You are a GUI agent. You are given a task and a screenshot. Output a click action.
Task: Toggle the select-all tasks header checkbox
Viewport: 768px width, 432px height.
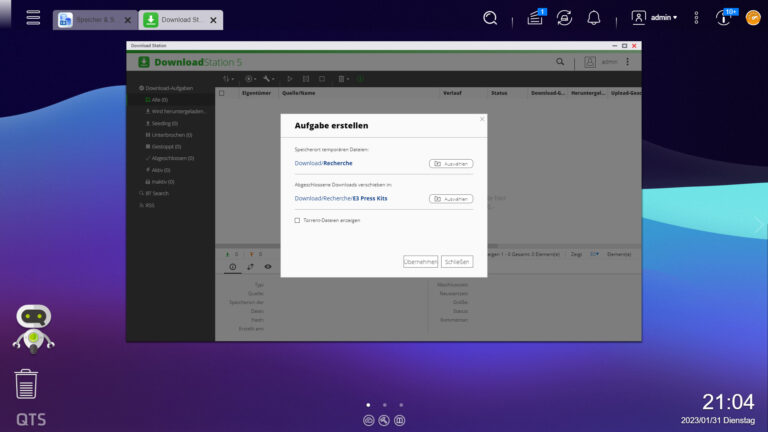pos(221,93)
